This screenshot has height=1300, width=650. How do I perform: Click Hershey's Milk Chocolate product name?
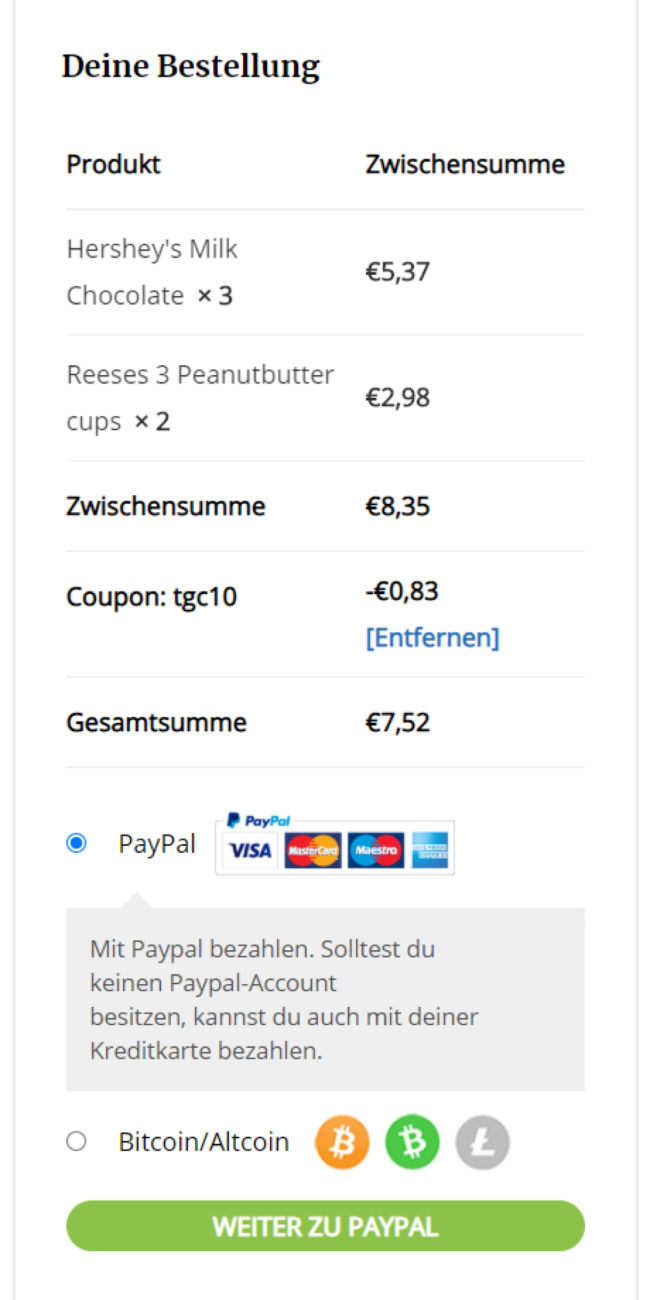pyautogui.click(x=152, y=272)
